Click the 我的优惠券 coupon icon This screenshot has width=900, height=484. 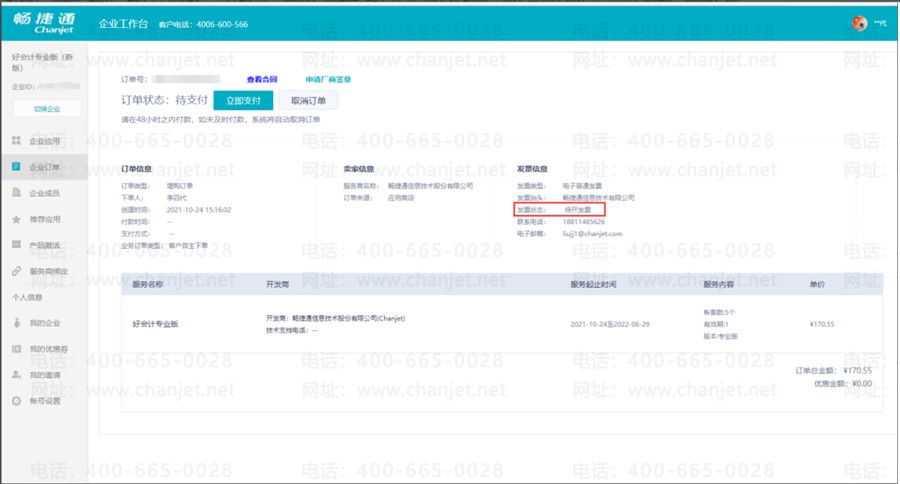(17, 349)
